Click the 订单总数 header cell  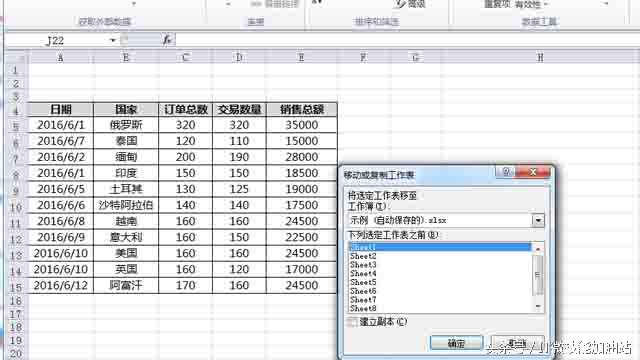pos(185,109)
